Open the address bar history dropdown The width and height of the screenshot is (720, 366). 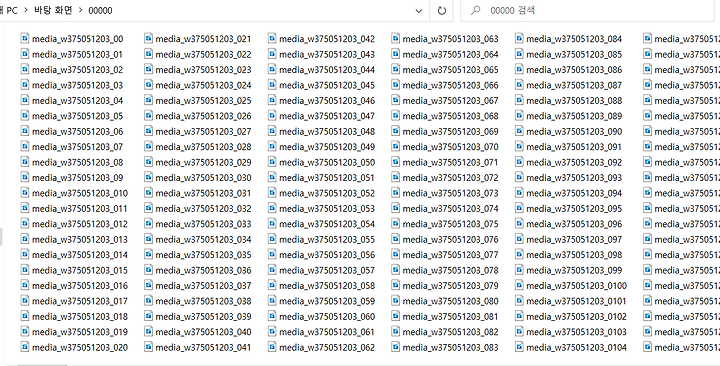[418, 11]
